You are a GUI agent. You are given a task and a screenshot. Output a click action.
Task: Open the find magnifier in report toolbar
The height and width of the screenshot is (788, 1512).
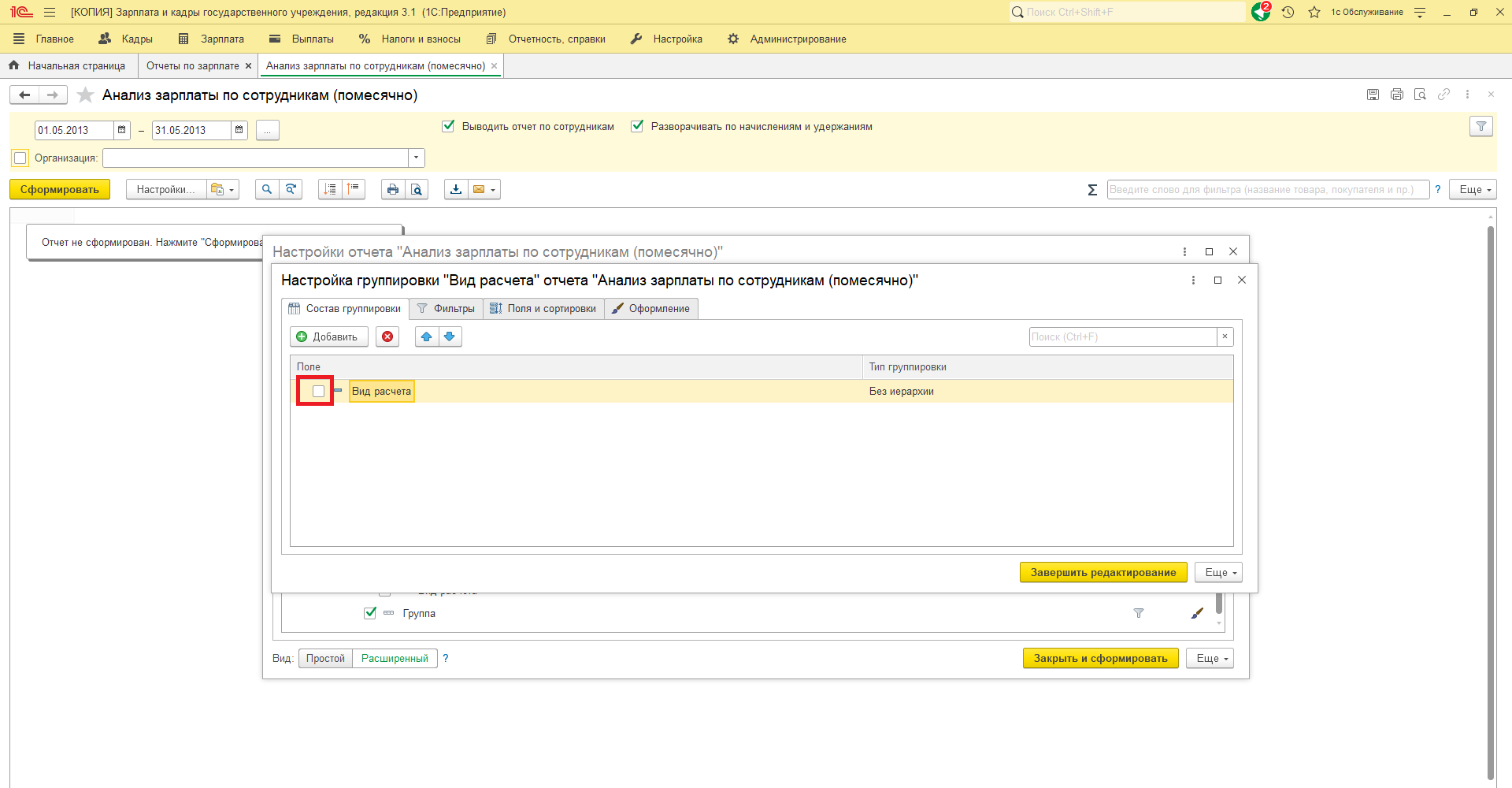point(267,189)
